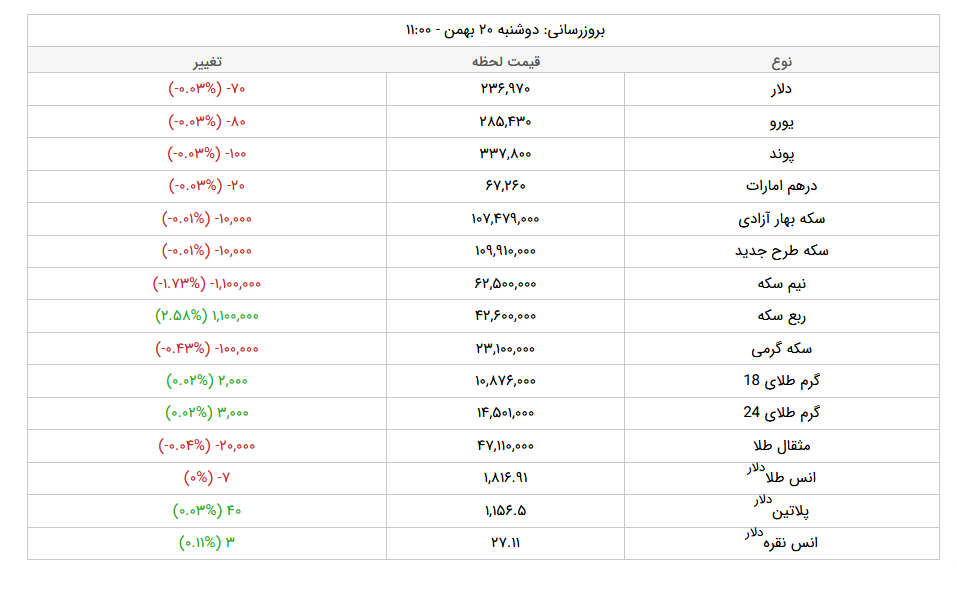Click the mithqal price ۴۷,۱۱۰,۰۰۰
Screen dimensions: 957x591
[x=505, y=446]
